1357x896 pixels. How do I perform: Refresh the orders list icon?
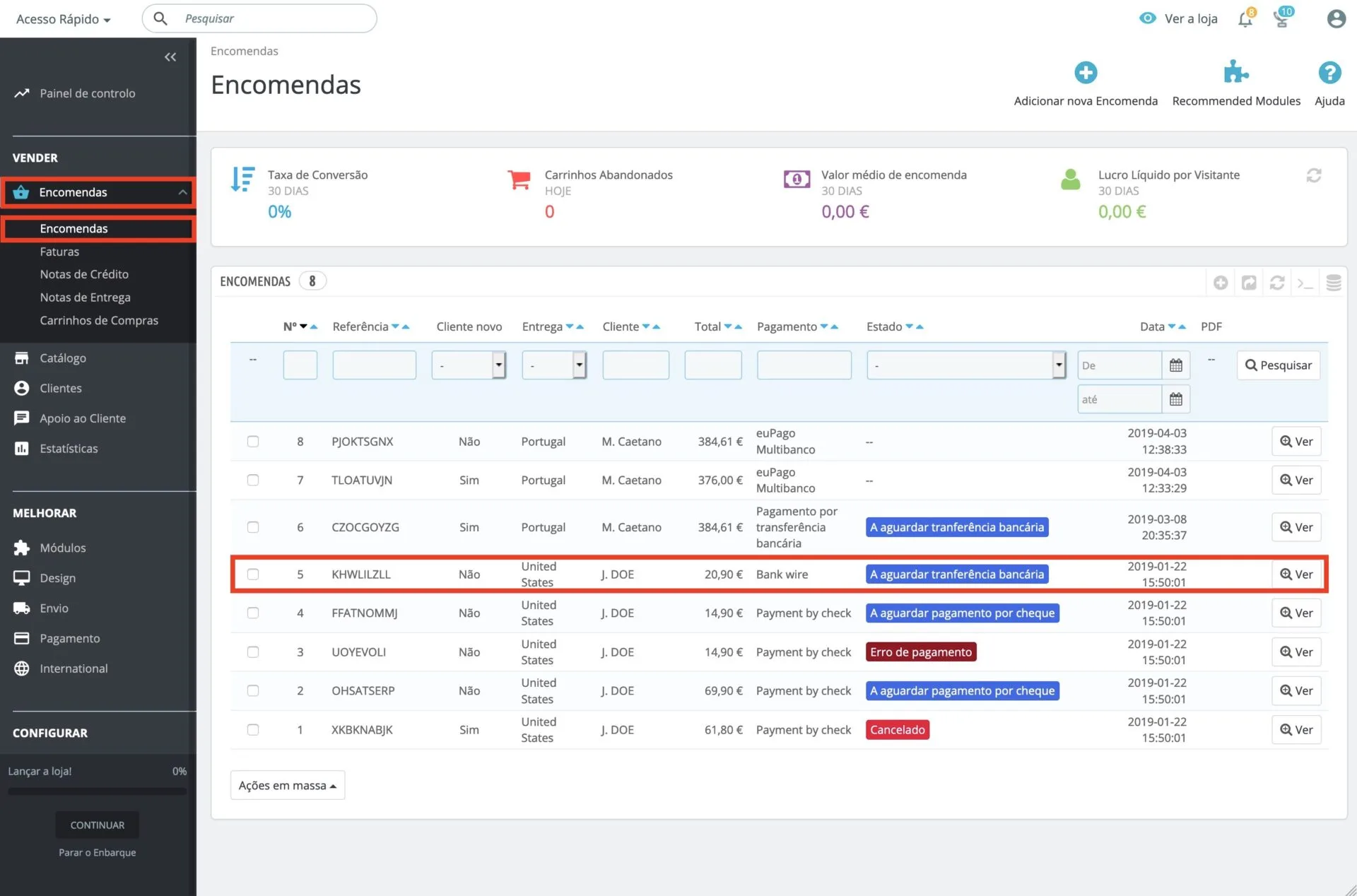[x=1276, y=283]
